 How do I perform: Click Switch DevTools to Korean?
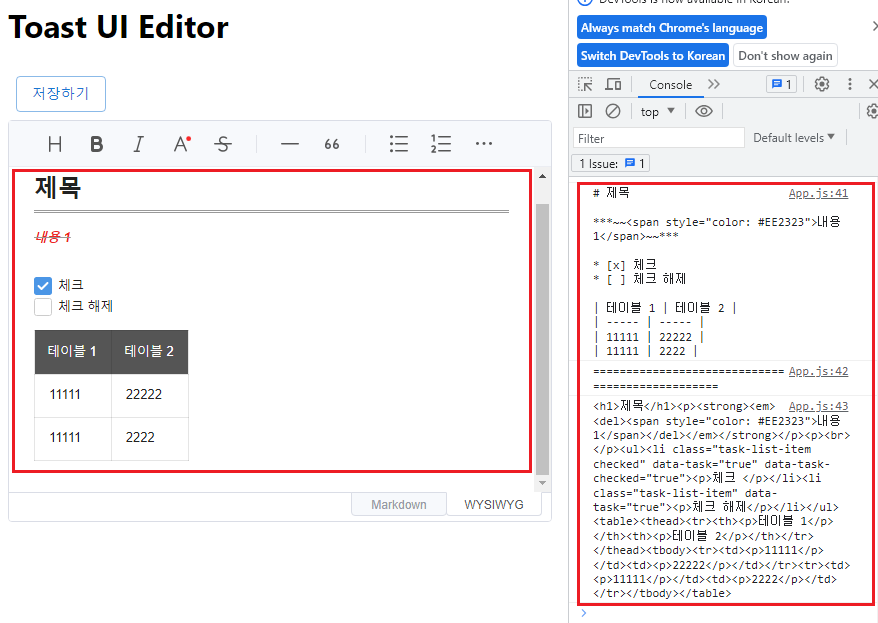point(653,55)
